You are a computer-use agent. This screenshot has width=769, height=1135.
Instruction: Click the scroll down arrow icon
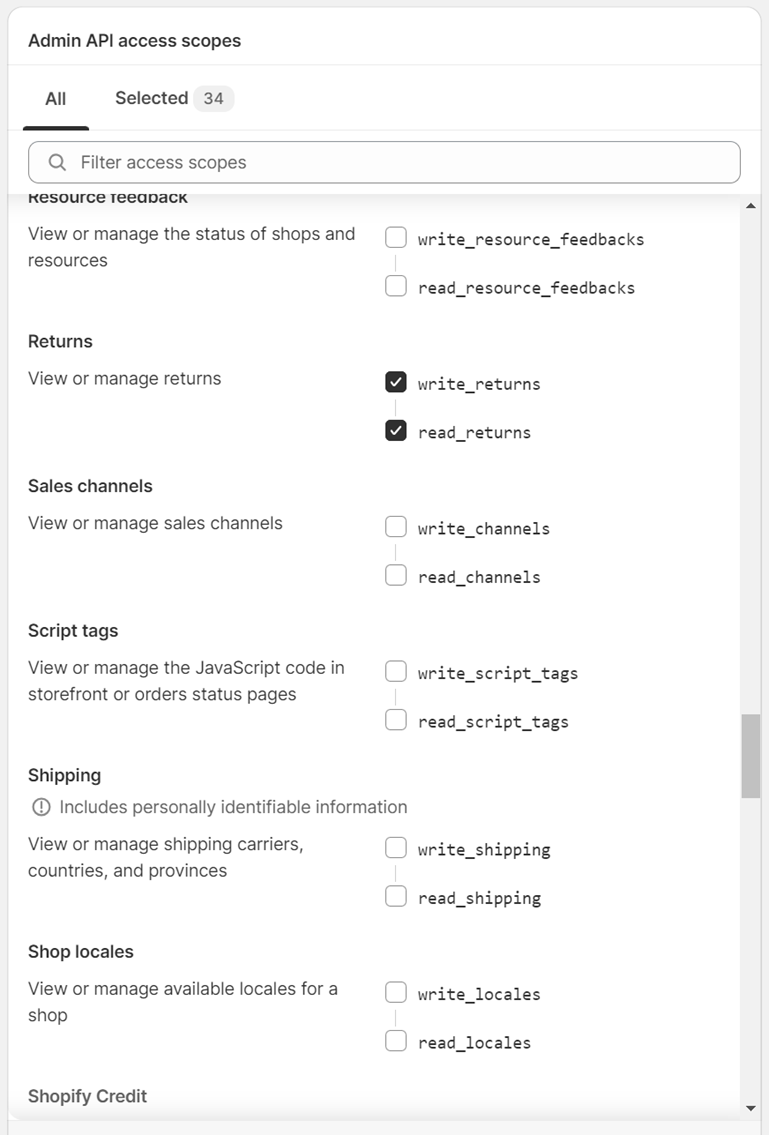tap(751, 1108)
